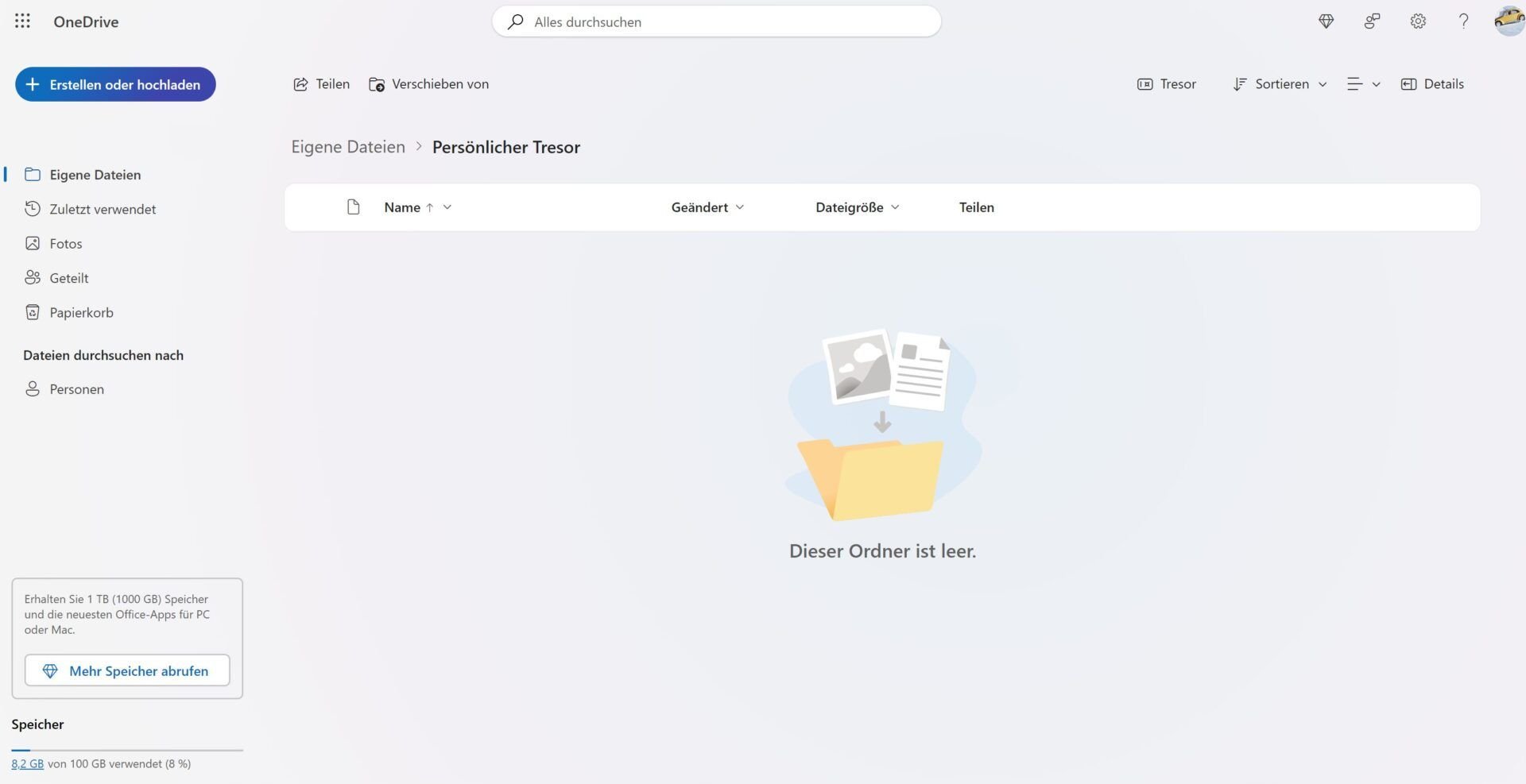The image size is (1526, 784).
Task: Open the view layout options dropdown
Action: (1364, 84)
